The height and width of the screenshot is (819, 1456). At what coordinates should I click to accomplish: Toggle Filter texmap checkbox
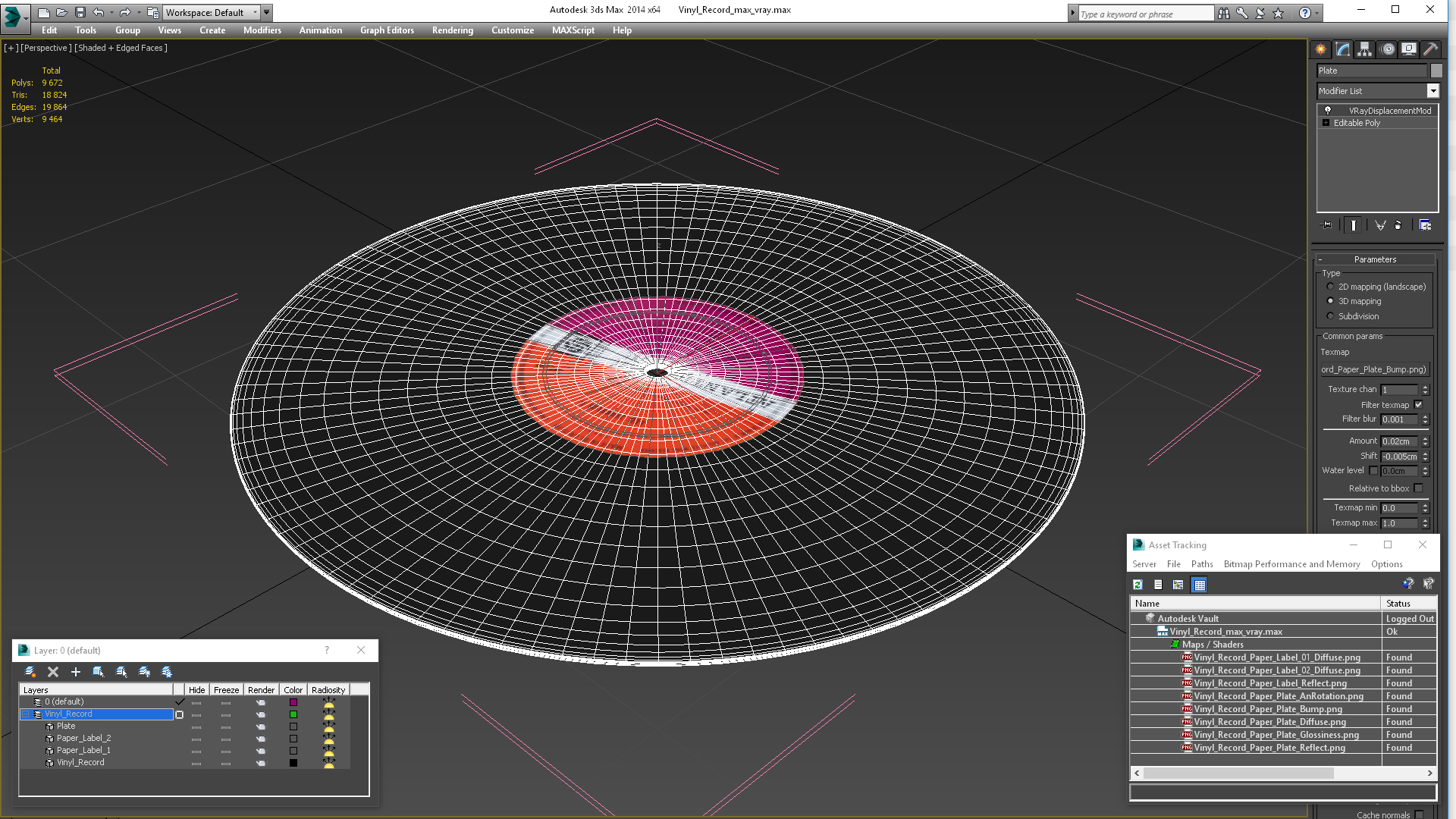pyautogui.click(x=1419, y=405)
